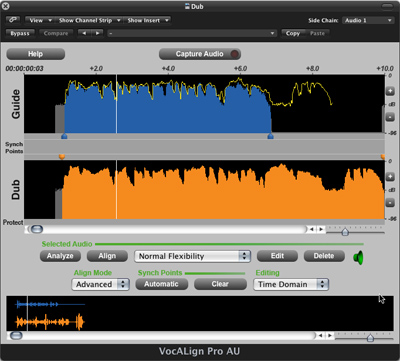Click the waveform horizontal zoom slider handle
The width and height of the screenshot is (400, 361).
[x=345, y=231]
